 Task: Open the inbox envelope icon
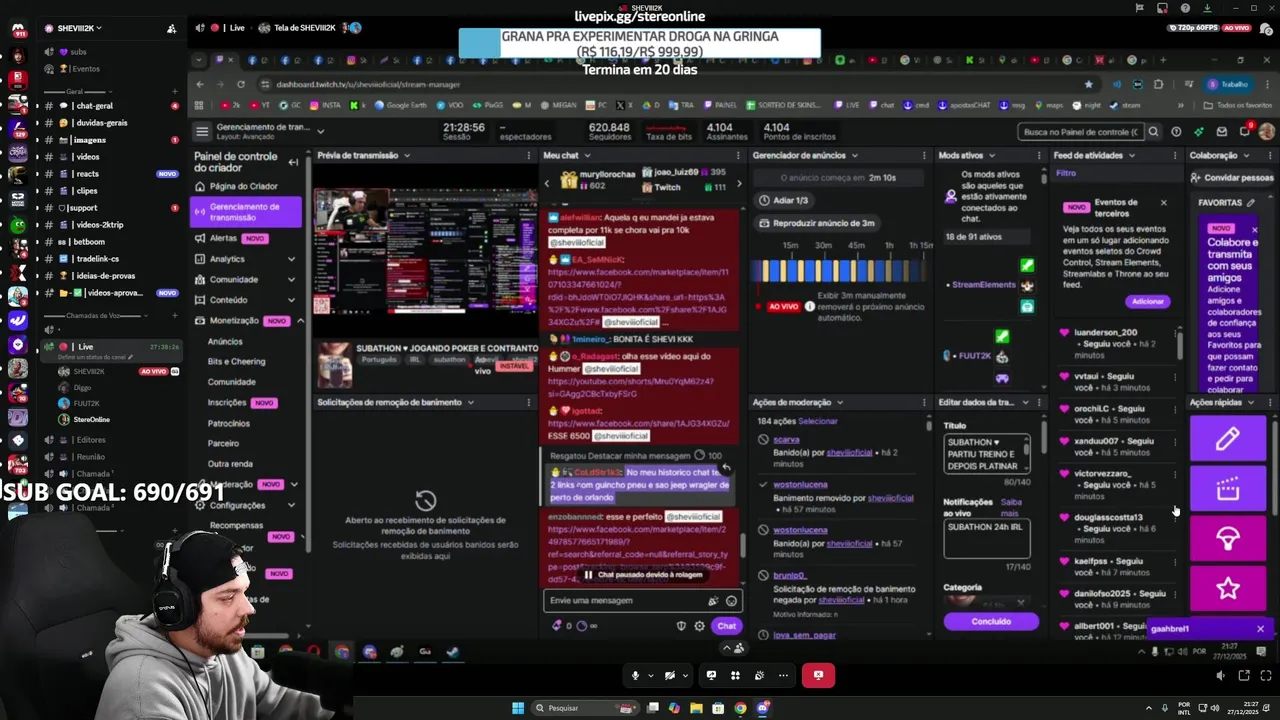point(1222,131)
